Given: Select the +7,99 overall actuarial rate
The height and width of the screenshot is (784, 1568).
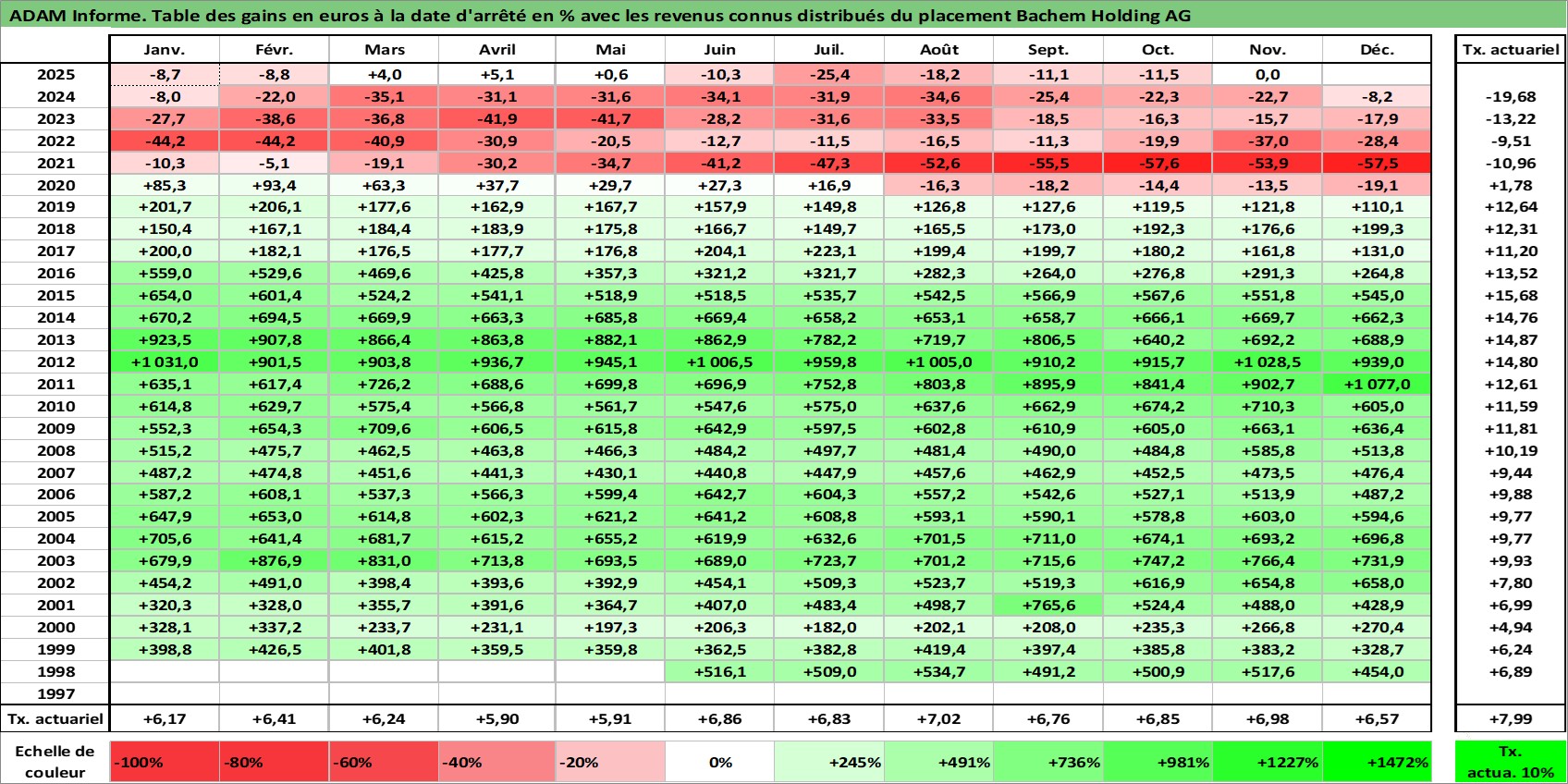Looking at the screenshot, I should [1511, 718].
